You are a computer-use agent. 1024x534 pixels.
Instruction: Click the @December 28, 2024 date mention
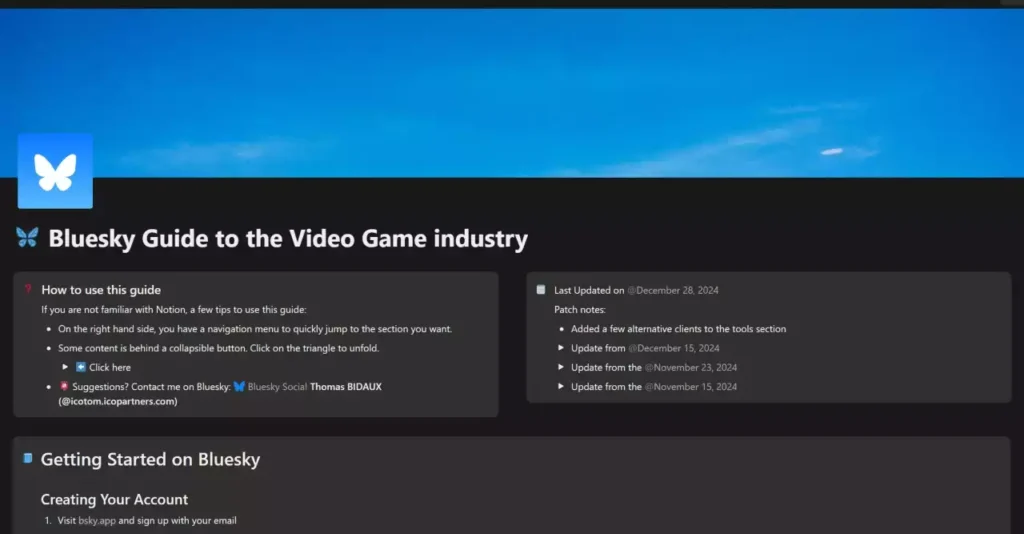pyautogui.click(x=673, y=290)
